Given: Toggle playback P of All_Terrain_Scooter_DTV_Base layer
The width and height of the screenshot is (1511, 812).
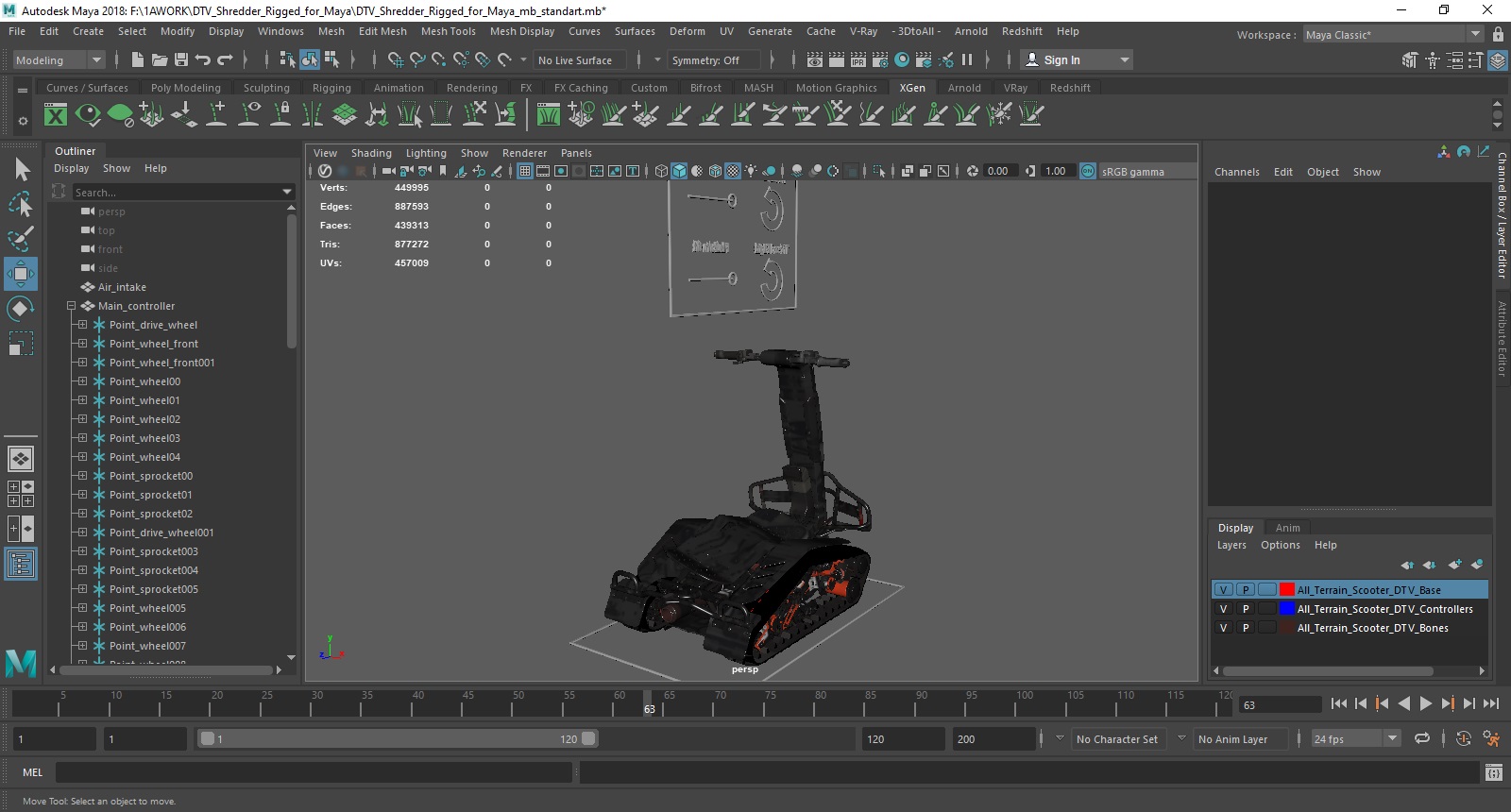Looking at the screenshot, I should point(1246,590).
